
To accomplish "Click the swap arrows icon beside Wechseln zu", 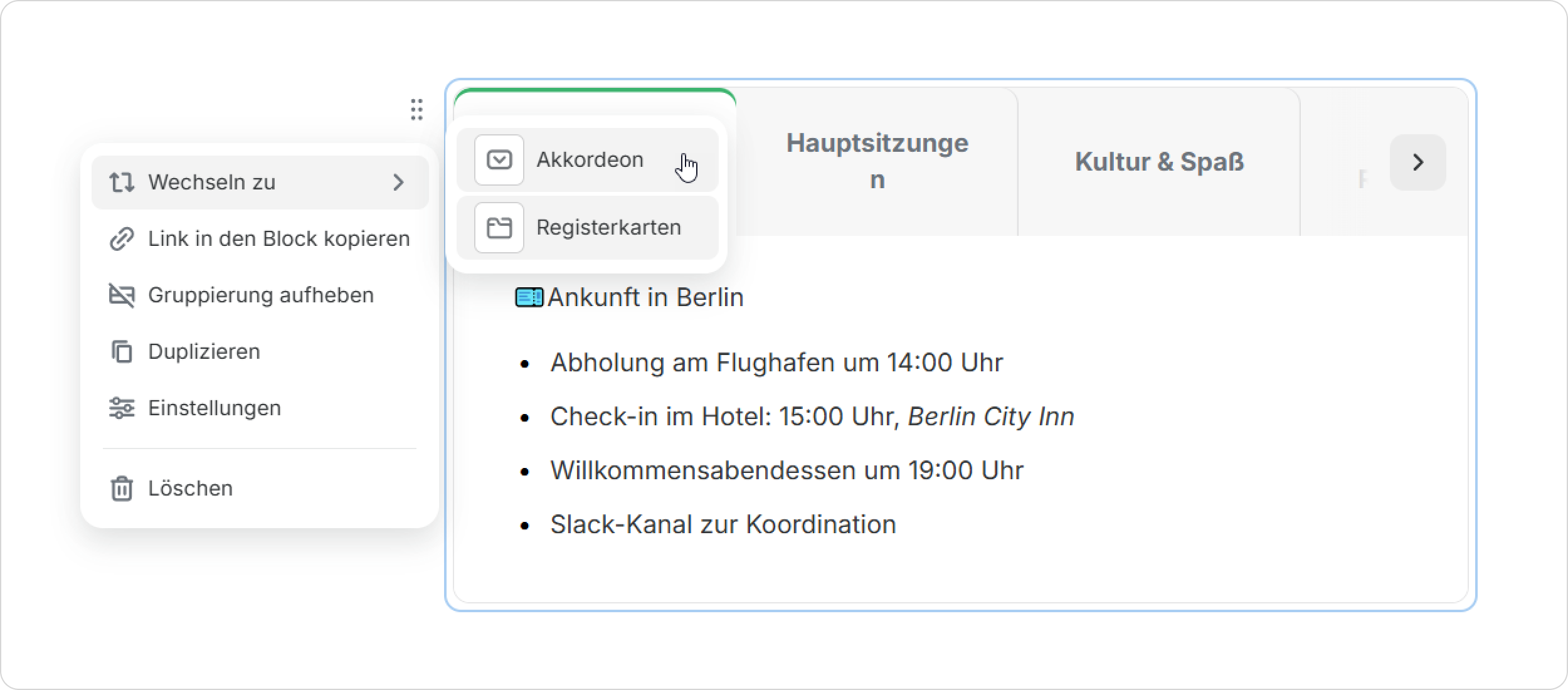I will [x=122, y=183].
